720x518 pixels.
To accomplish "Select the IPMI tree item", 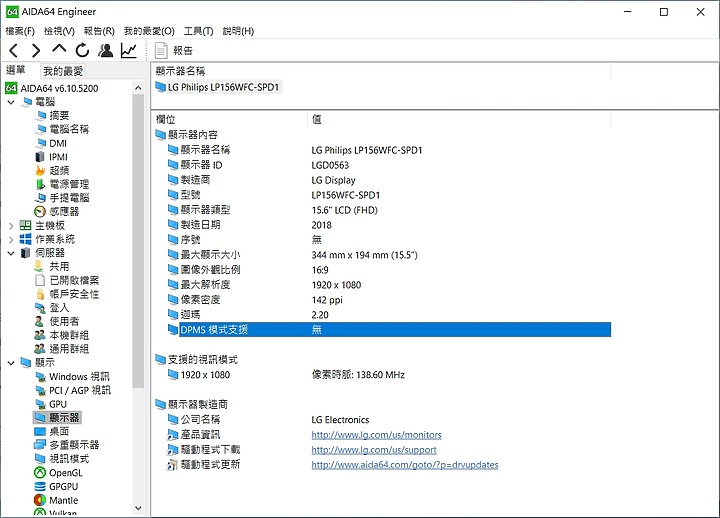I will (x=51, y=157).
